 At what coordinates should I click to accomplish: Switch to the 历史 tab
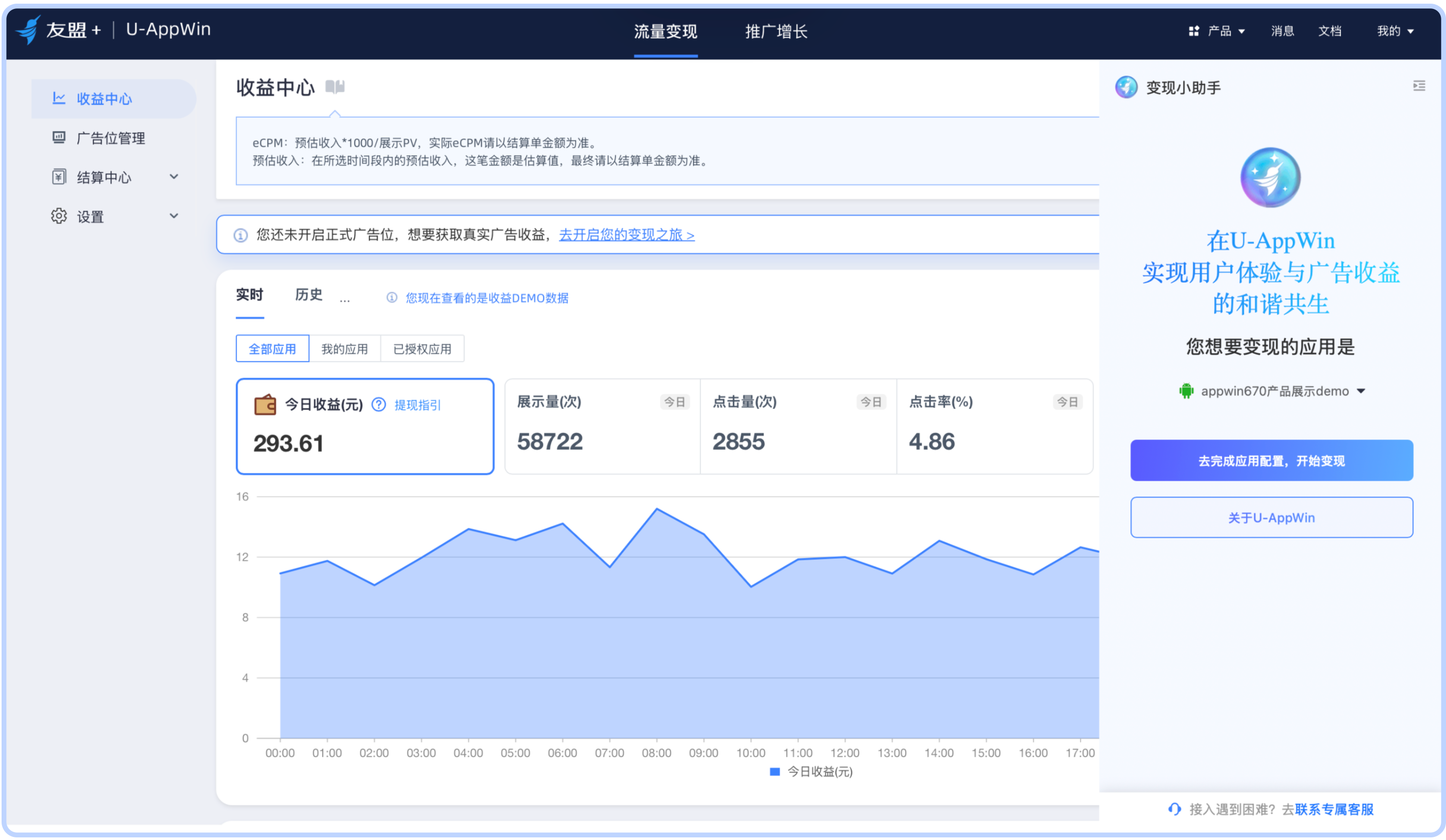pos(308,295)
